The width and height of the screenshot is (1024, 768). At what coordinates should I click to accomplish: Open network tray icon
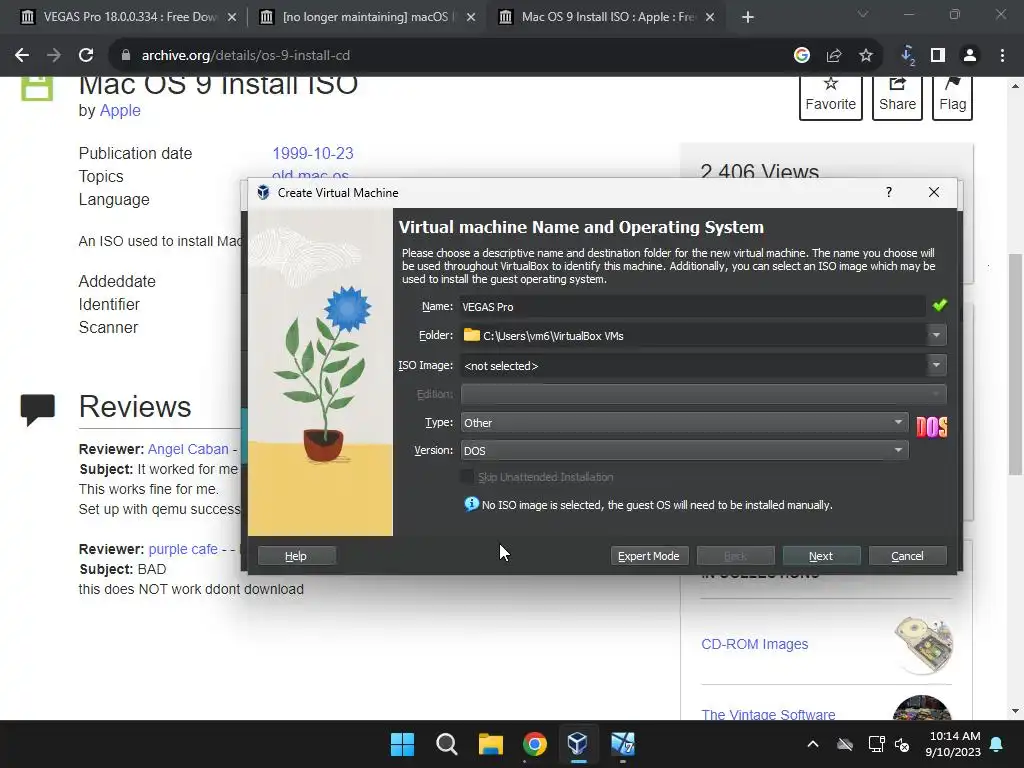point(876,744)
